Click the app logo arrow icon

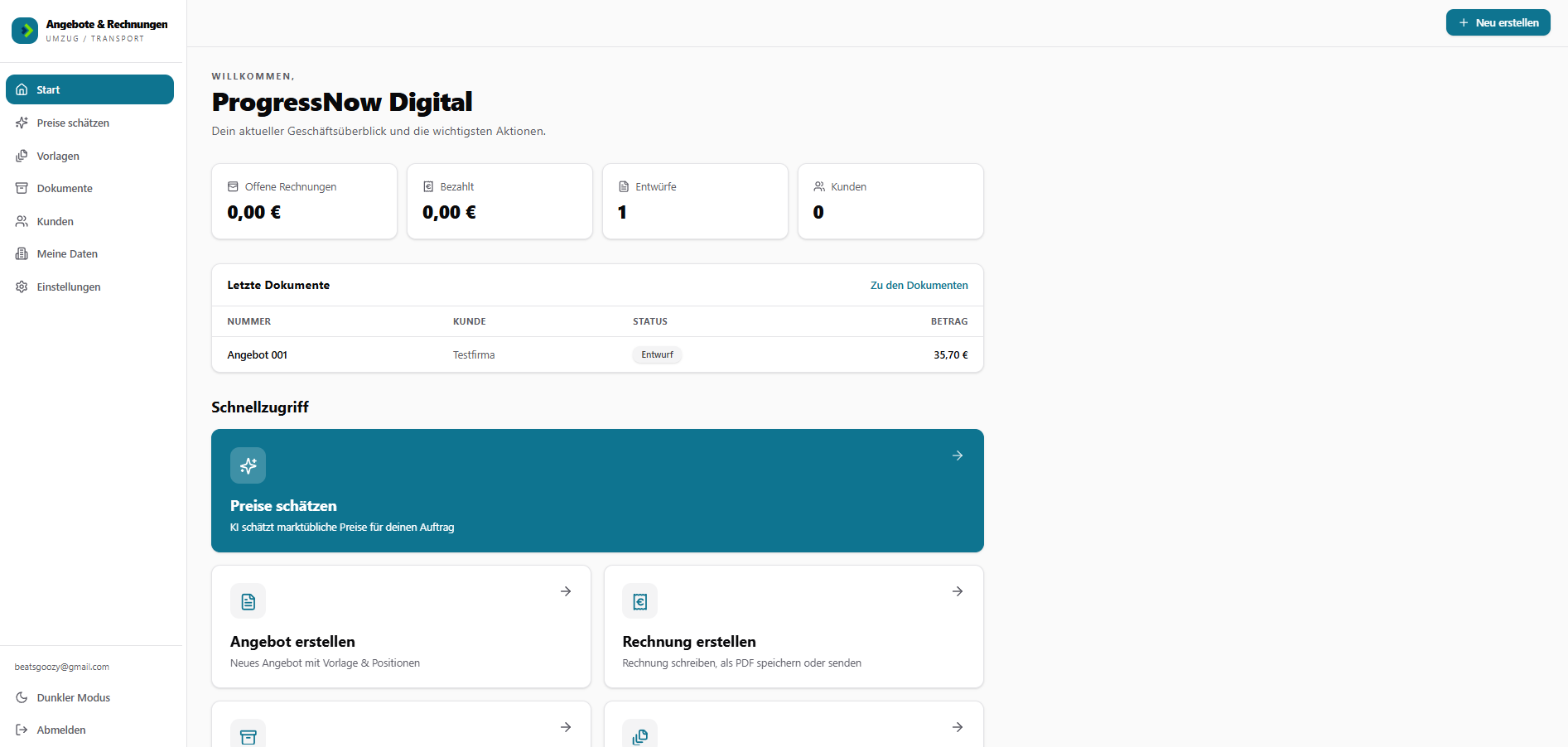25,31
